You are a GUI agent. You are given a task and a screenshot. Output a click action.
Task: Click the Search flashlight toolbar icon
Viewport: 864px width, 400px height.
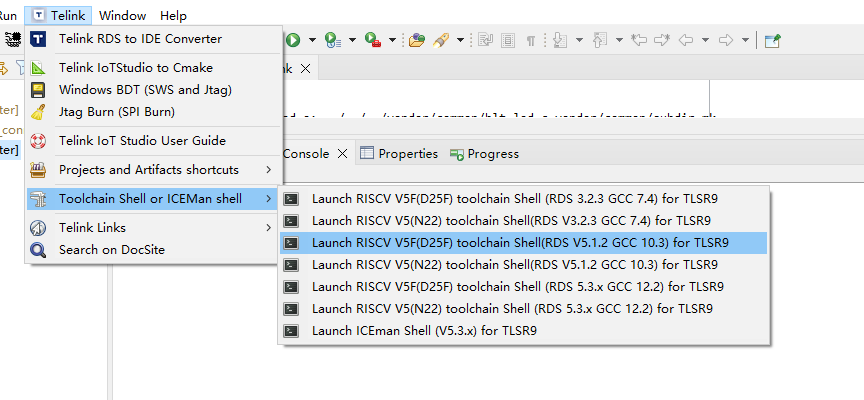point(441,40)
